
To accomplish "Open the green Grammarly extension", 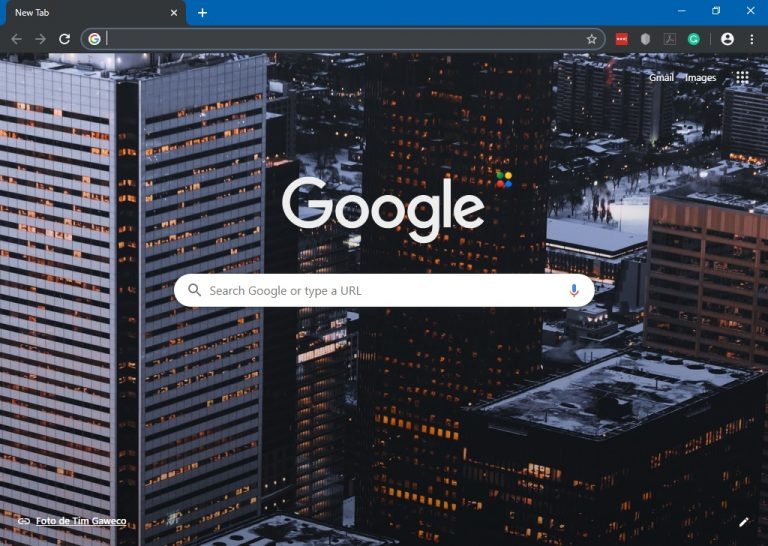I will coord(694,39).
